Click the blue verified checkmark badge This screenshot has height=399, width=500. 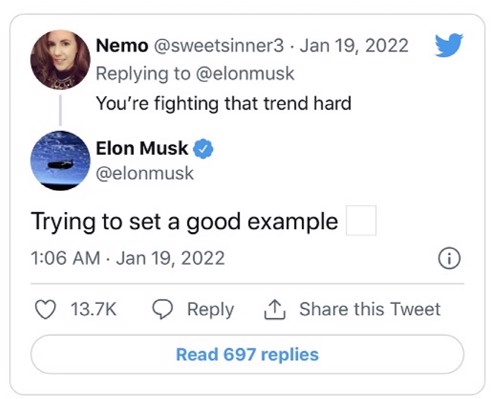203,149
